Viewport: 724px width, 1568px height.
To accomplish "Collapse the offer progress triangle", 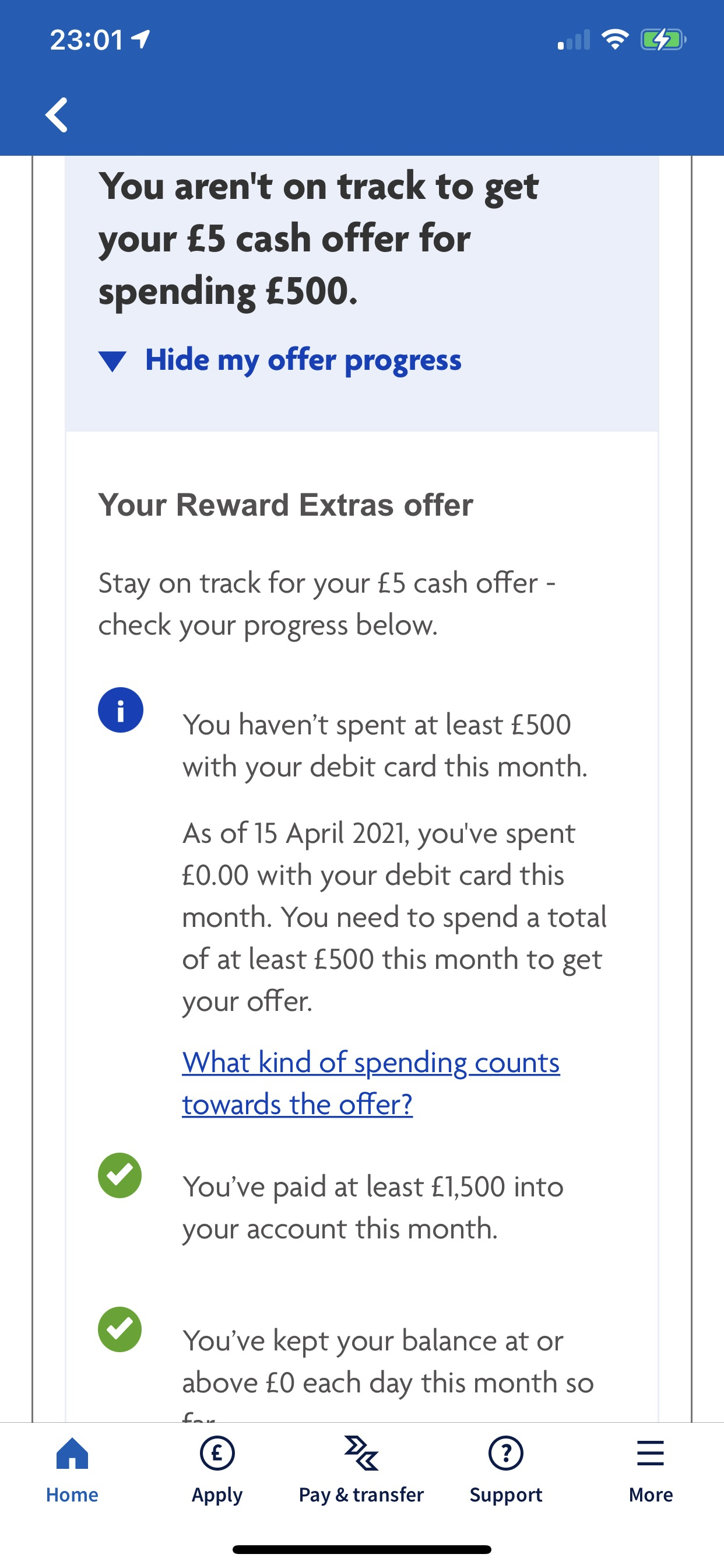I will (x=113, y=361).
